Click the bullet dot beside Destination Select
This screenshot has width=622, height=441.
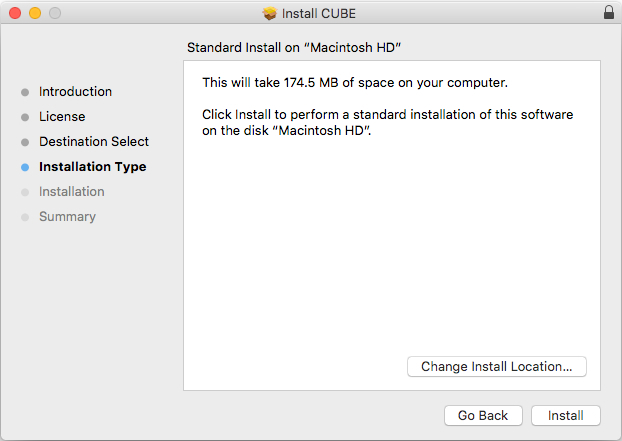[25, 142]
